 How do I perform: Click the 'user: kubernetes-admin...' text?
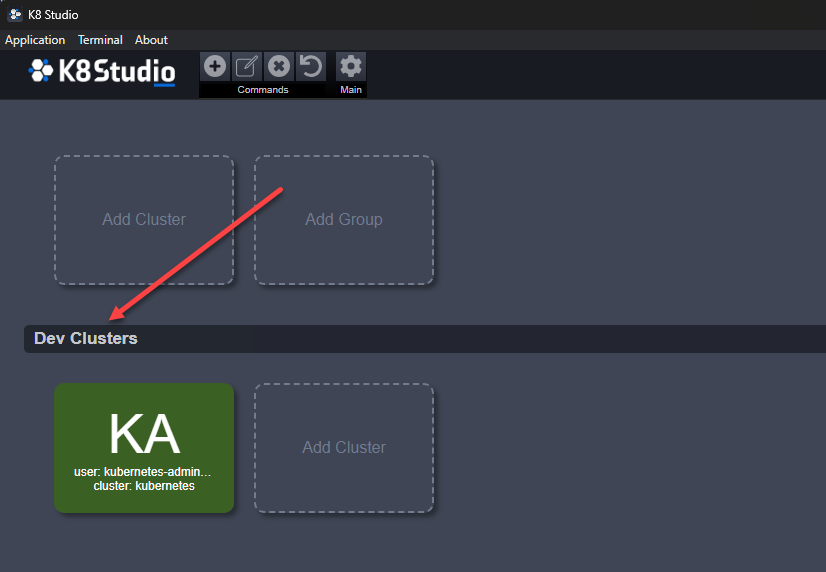(142, 472)
